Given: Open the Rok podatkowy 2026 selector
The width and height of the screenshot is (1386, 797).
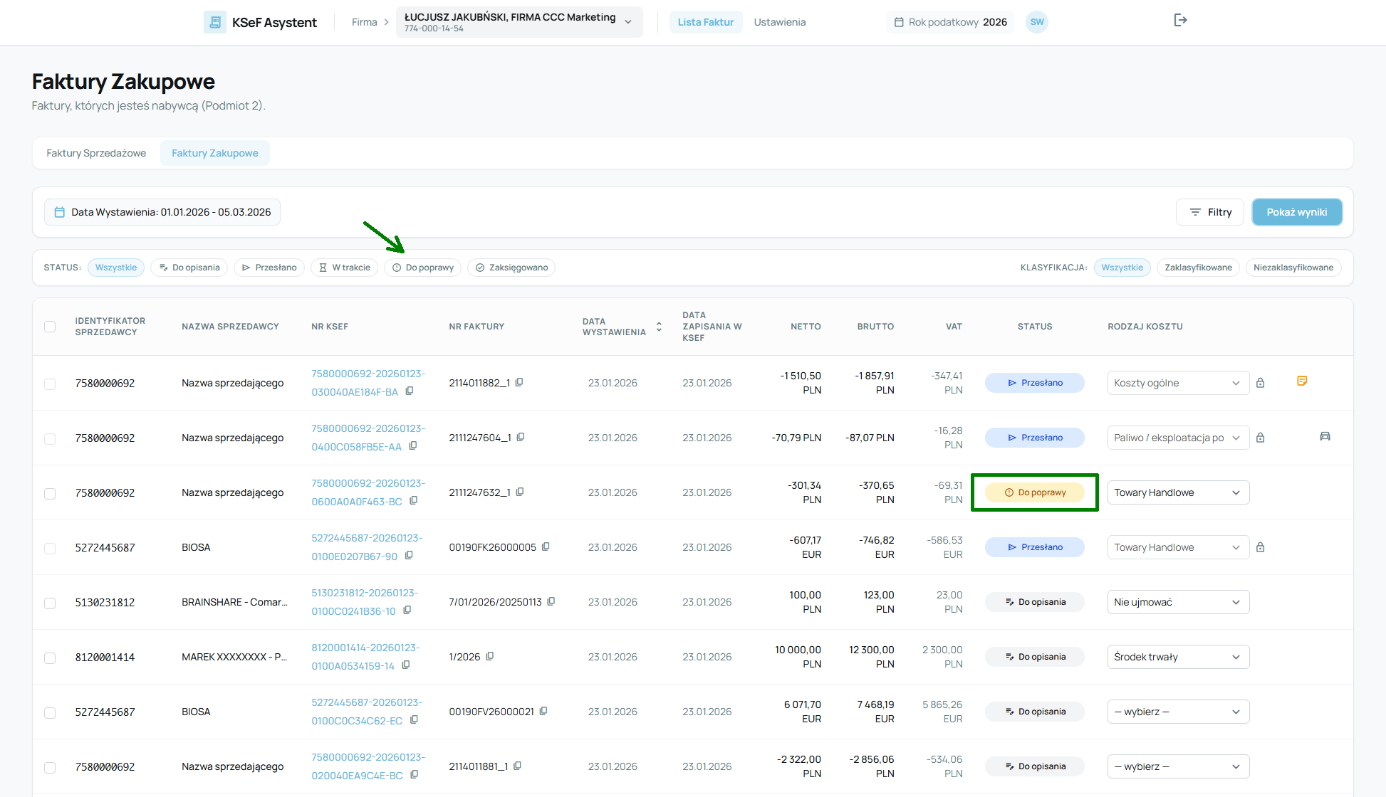Looking at the screenshot, I should tap(950, 22).
